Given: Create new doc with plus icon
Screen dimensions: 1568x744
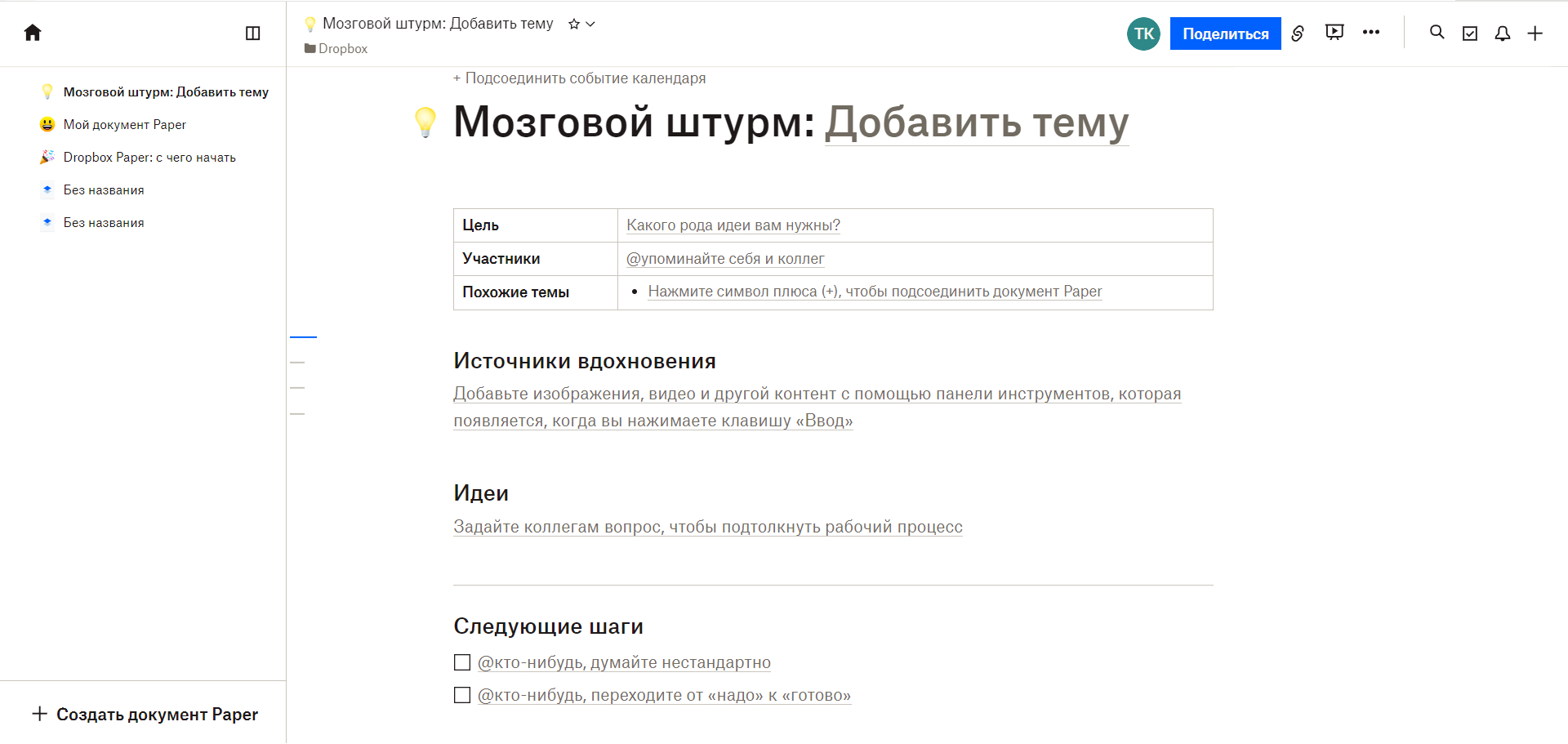Looking at the screenshot, I should pos(1535,33).
